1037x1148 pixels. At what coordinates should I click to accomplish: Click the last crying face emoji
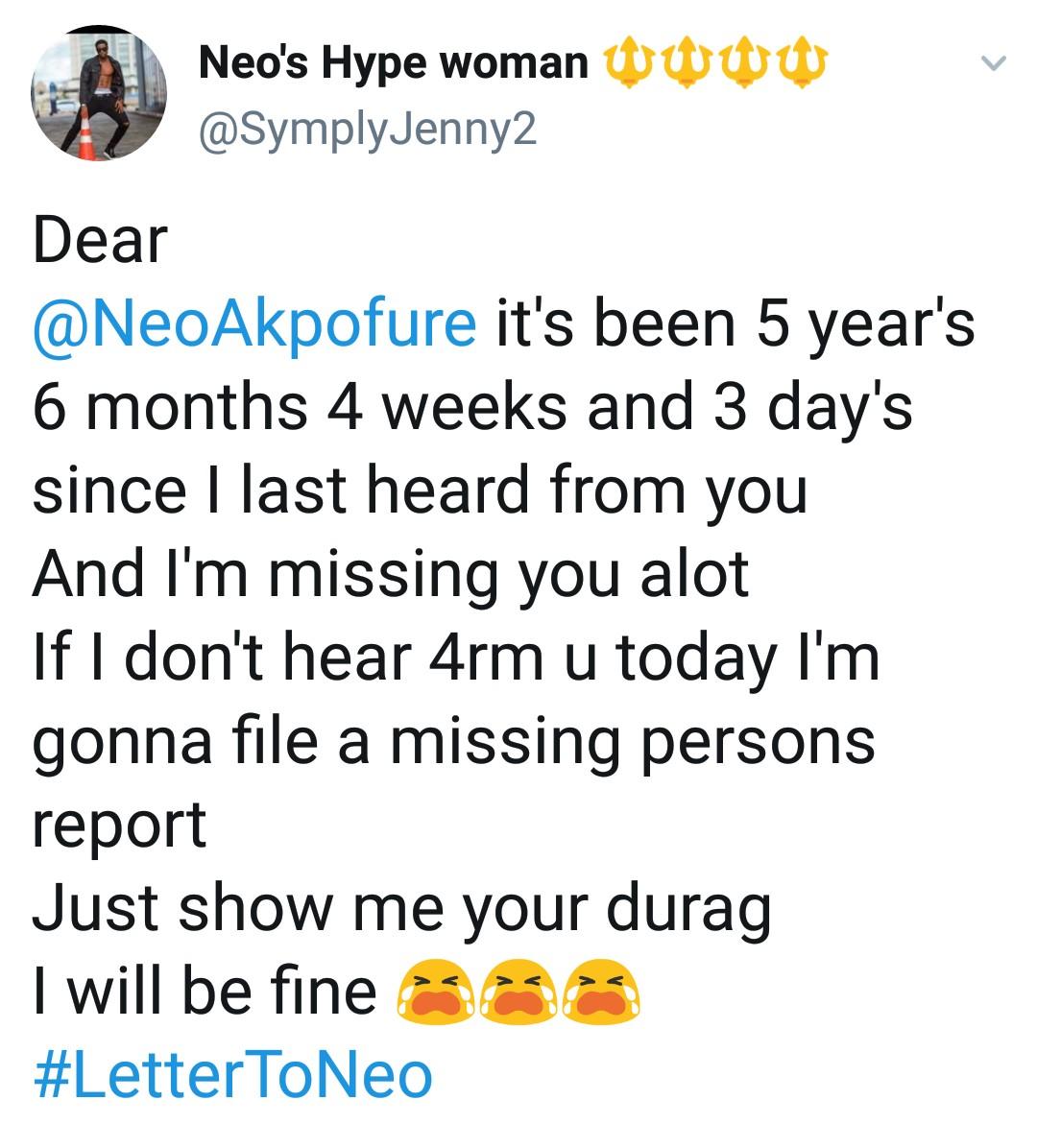tap(599, 993)
